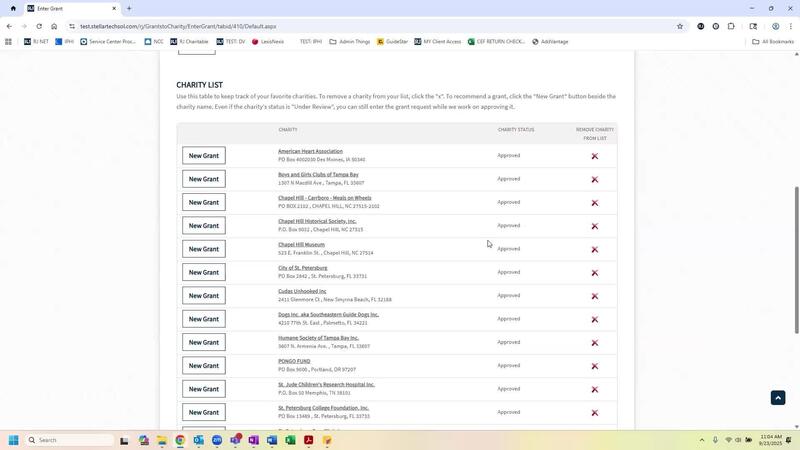Click the browser address bar URL
Viewport: 800px width, 450px height.
[x=180, y=26]
